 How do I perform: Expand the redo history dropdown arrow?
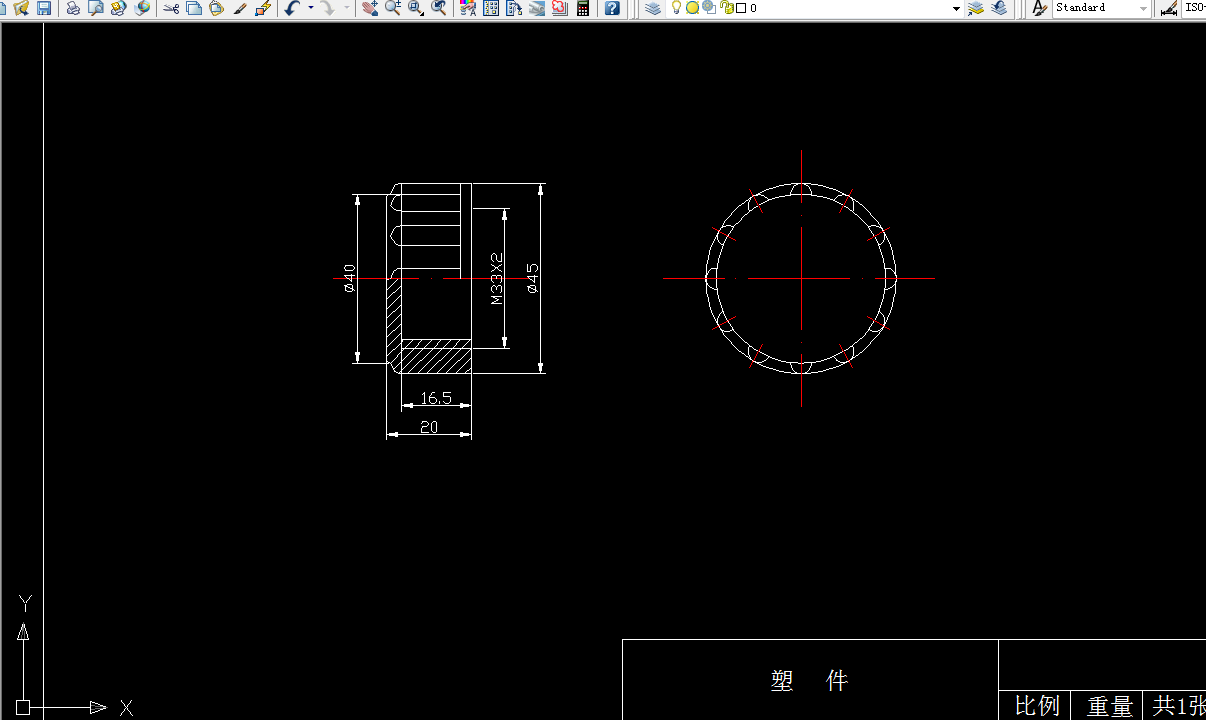(x=347, y=8)
